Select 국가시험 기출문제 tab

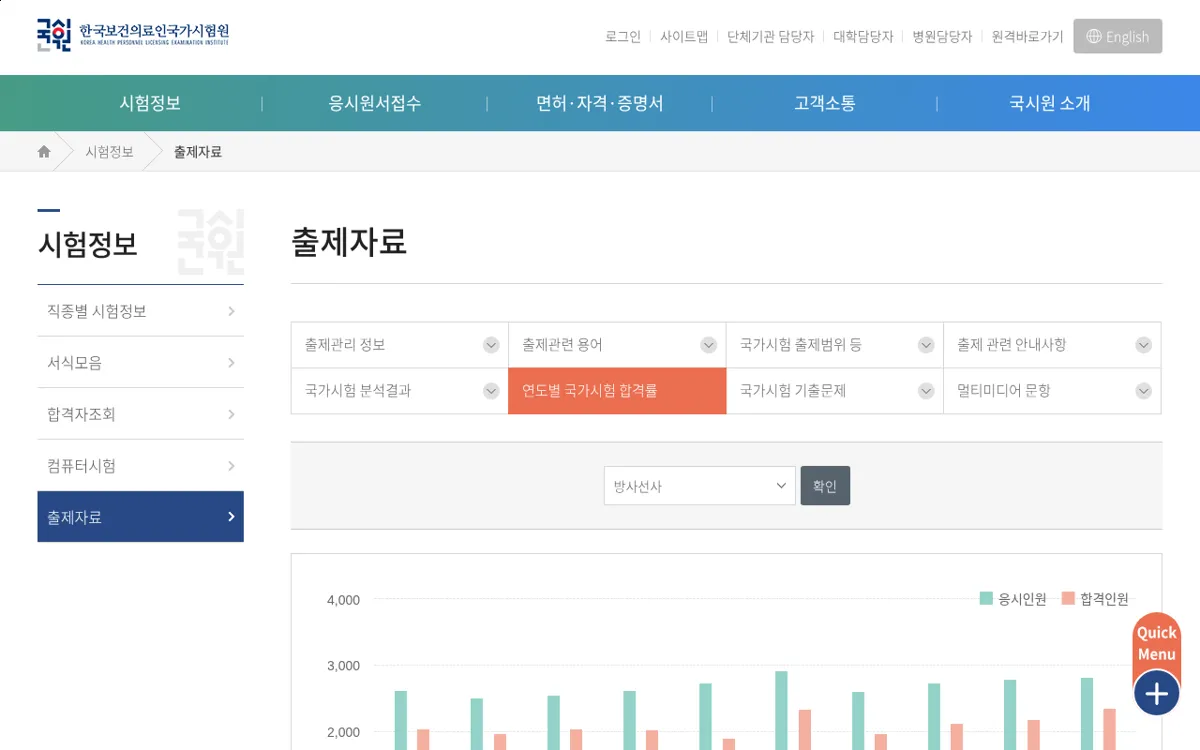[x=835, y=391]
